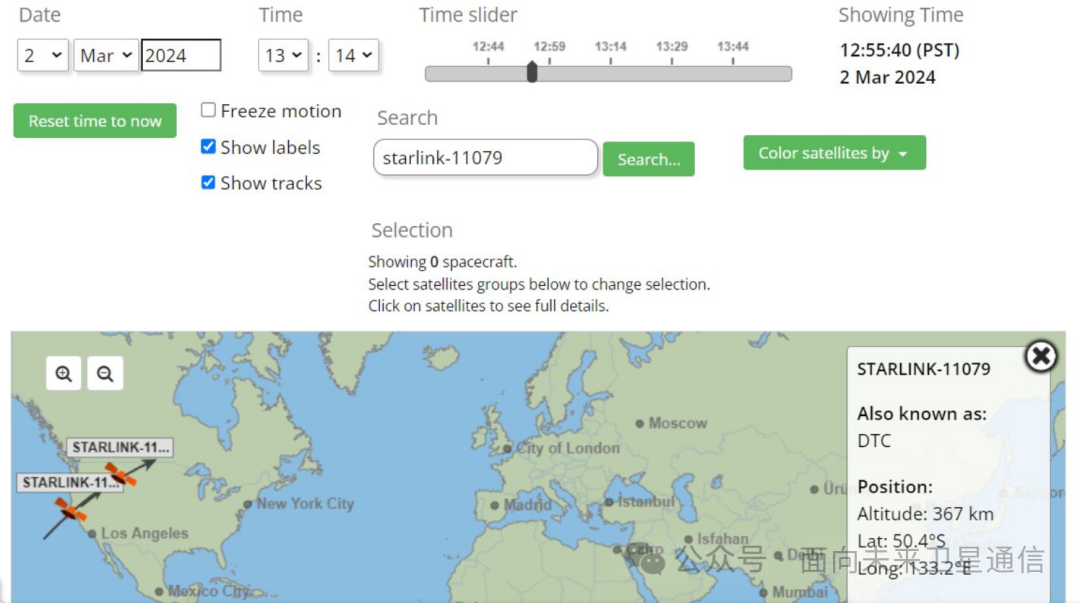The image size is (1080, 603).
Task: Click the Isfahan map label
Action: (723, 539)
